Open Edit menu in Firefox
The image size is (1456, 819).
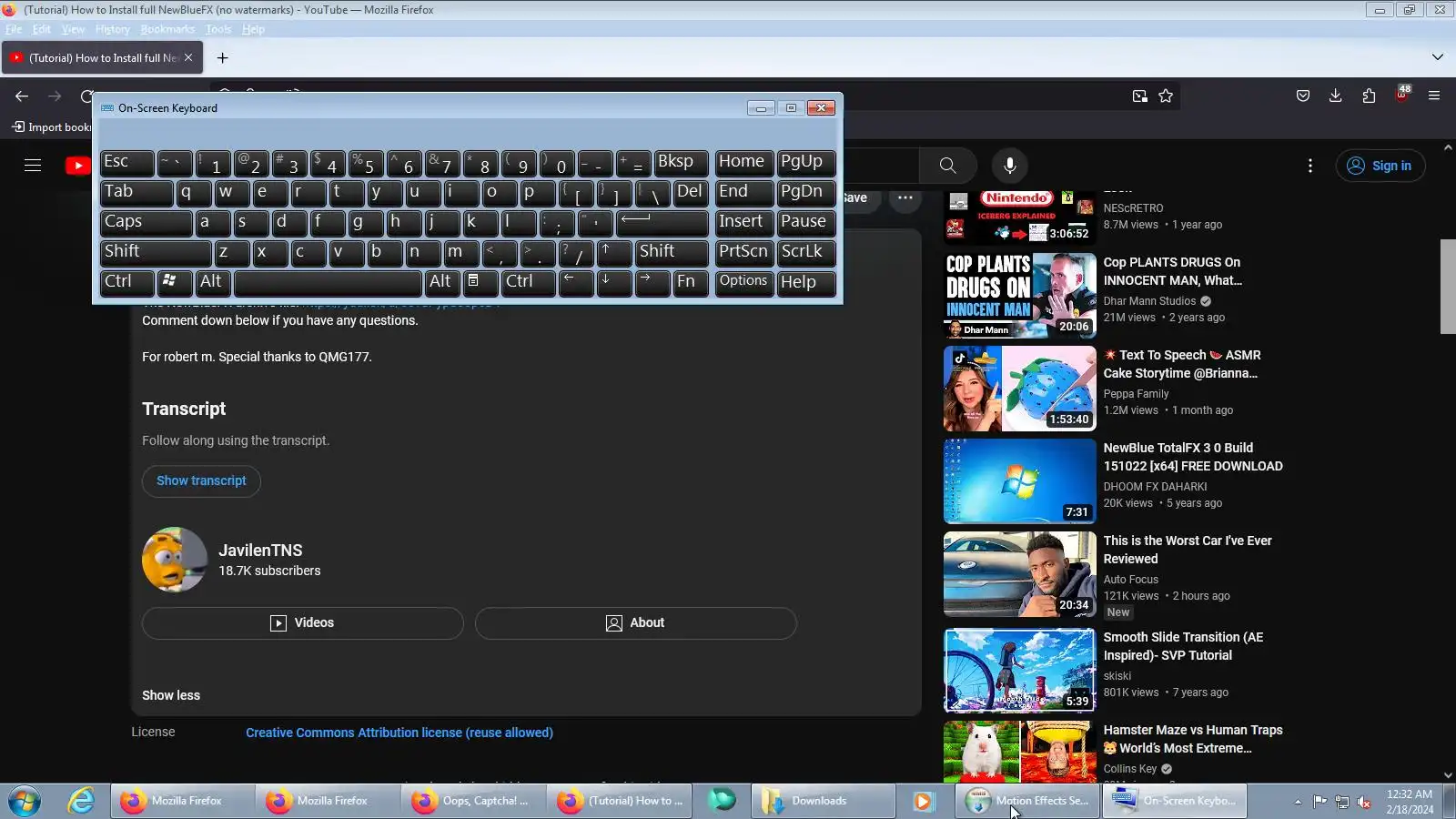pyautogui.click(x=42, y=29)
